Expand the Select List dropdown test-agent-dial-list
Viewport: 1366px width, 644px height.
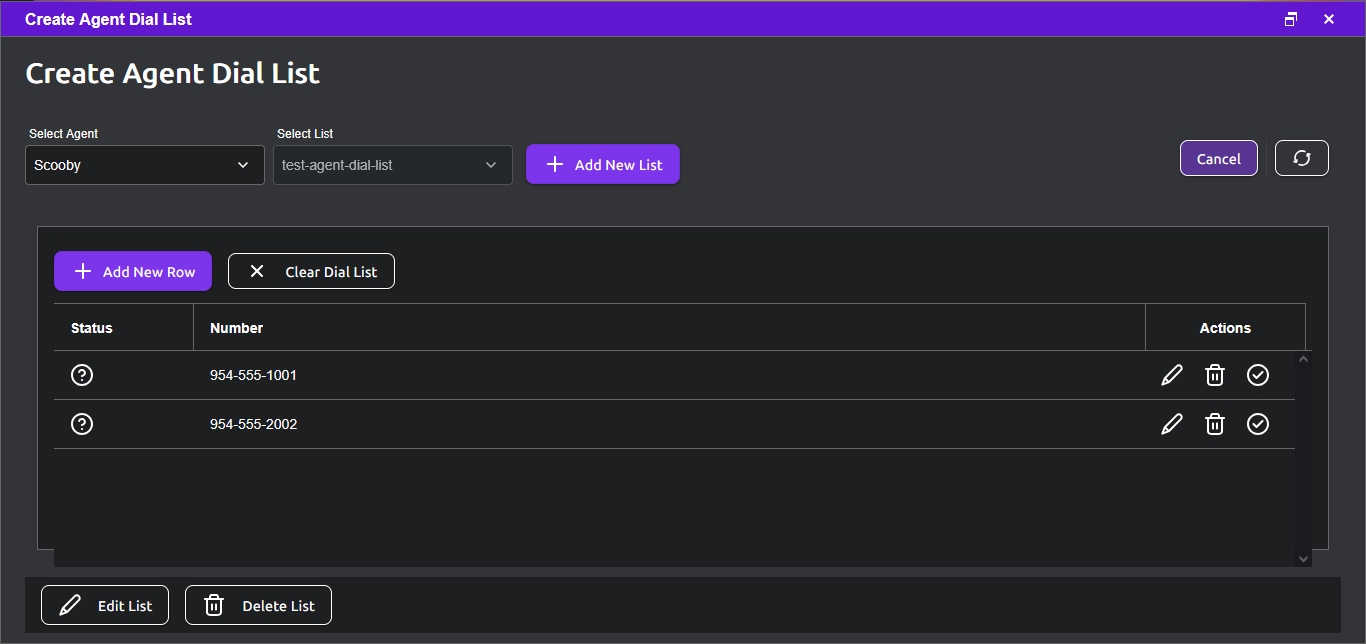[x=393, y=165]
